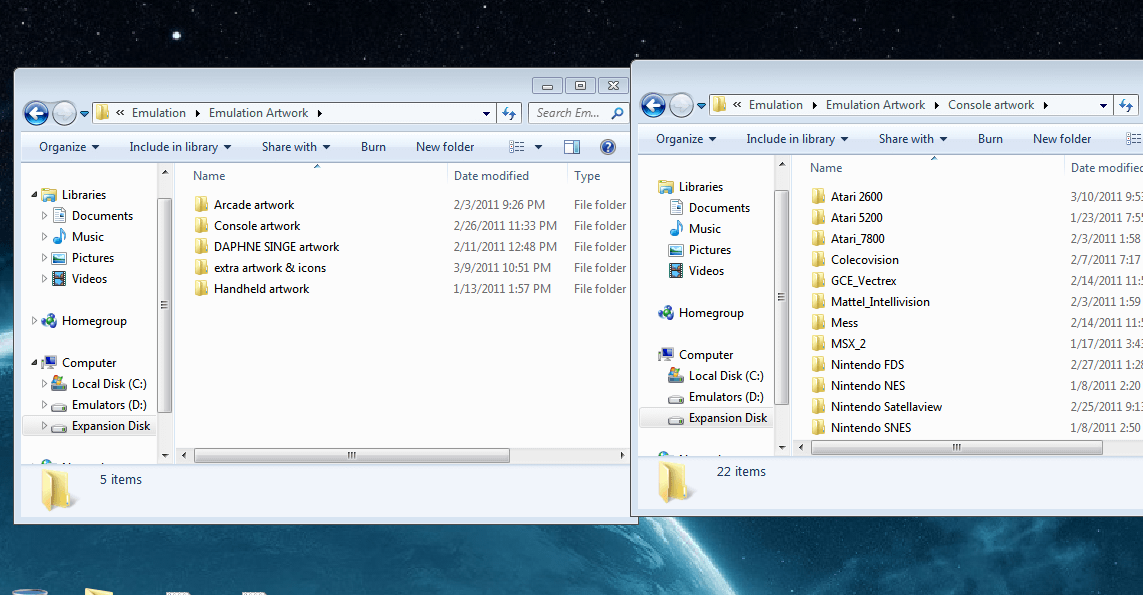Open the Share with menu in right window
The width and height of the screenshot is (1143, 595).
point(913,139)
